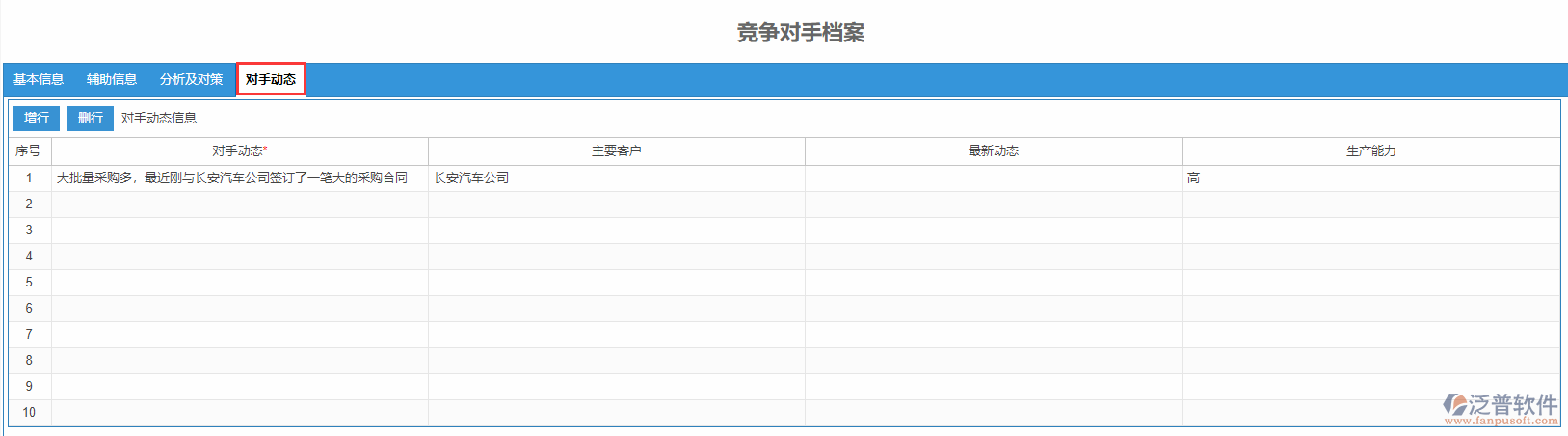Select the 分析及对策 tab
Screen dimensions: 1568x436
pyautogui.click(x=191, y=79)
